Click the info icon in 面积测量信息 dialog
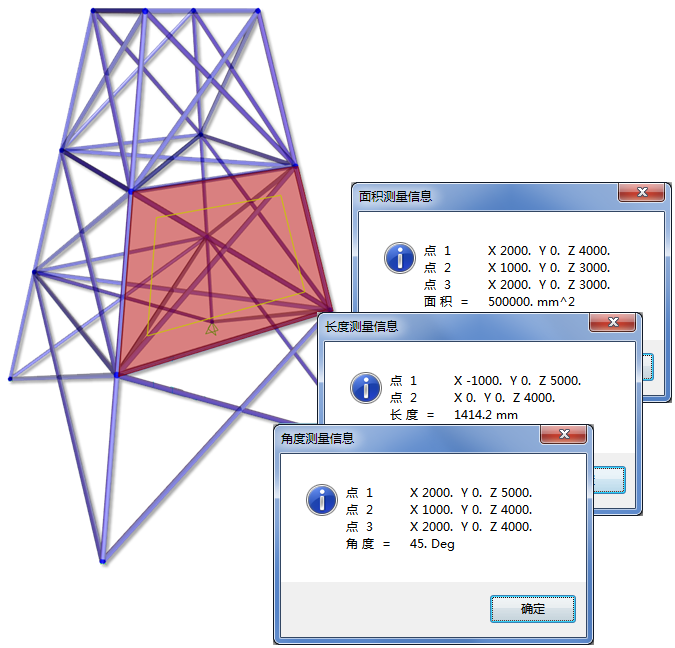 pyautogui.click(x=399, y=258)
